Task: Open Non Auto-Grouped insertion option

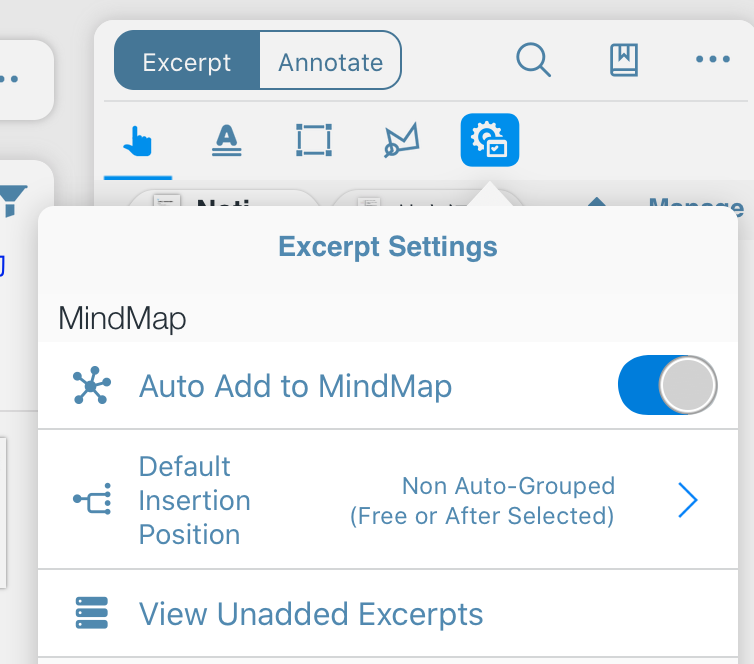Action: [x=482, y=501]
